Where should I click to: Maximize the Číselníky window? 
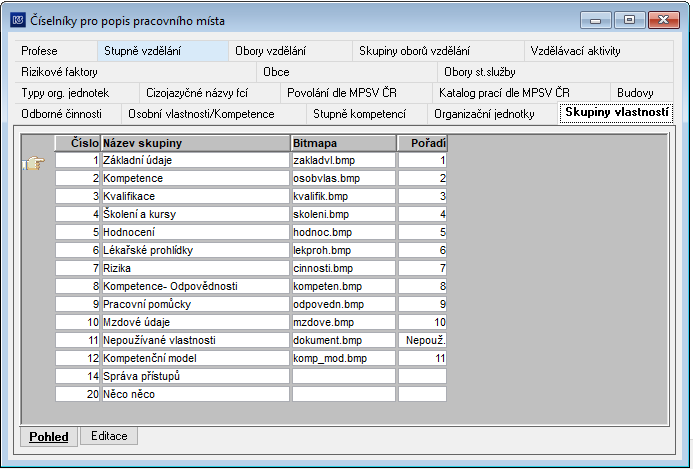(x=629, y=20)
